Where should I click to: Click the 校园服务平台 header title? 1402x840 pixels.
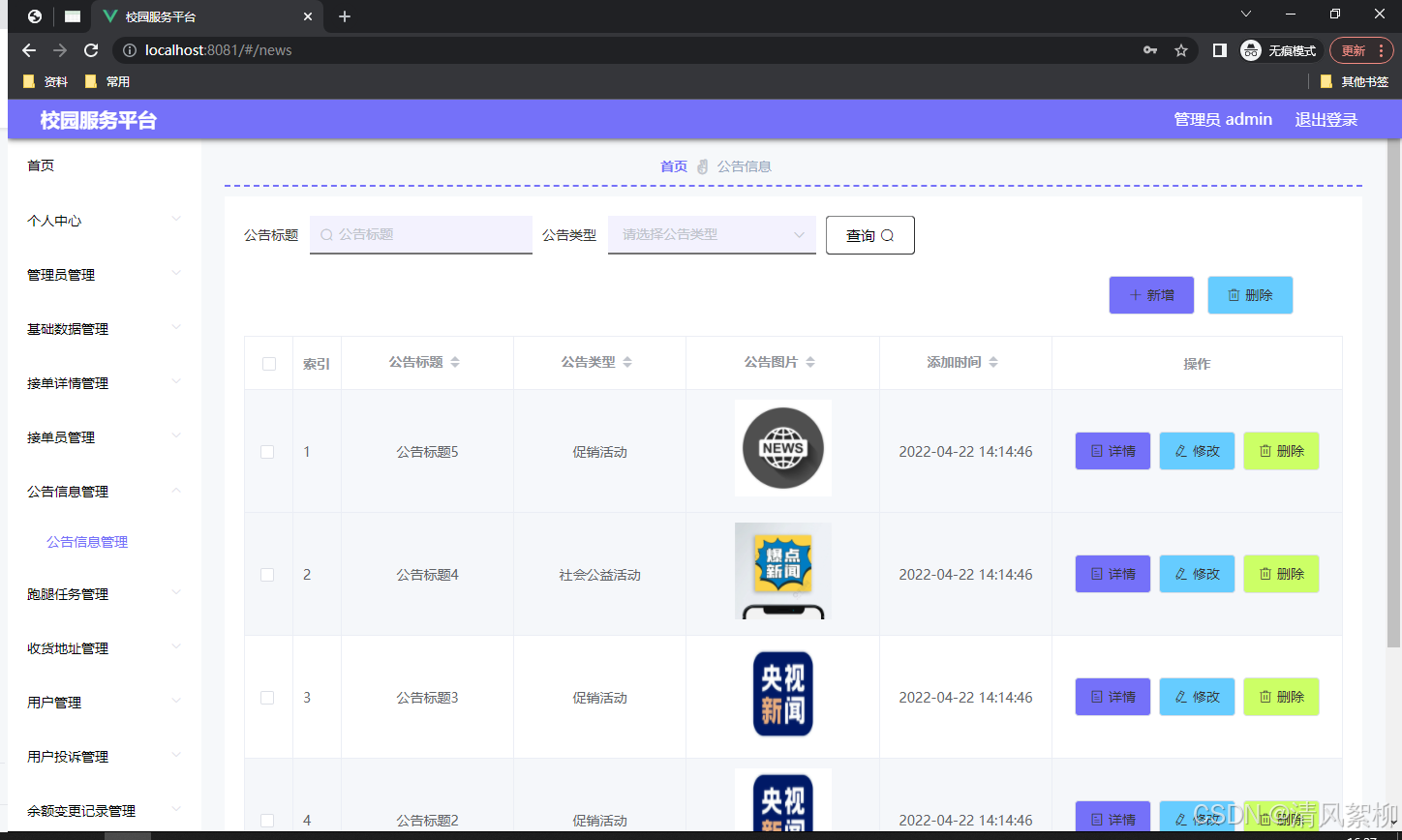(98, 120)
